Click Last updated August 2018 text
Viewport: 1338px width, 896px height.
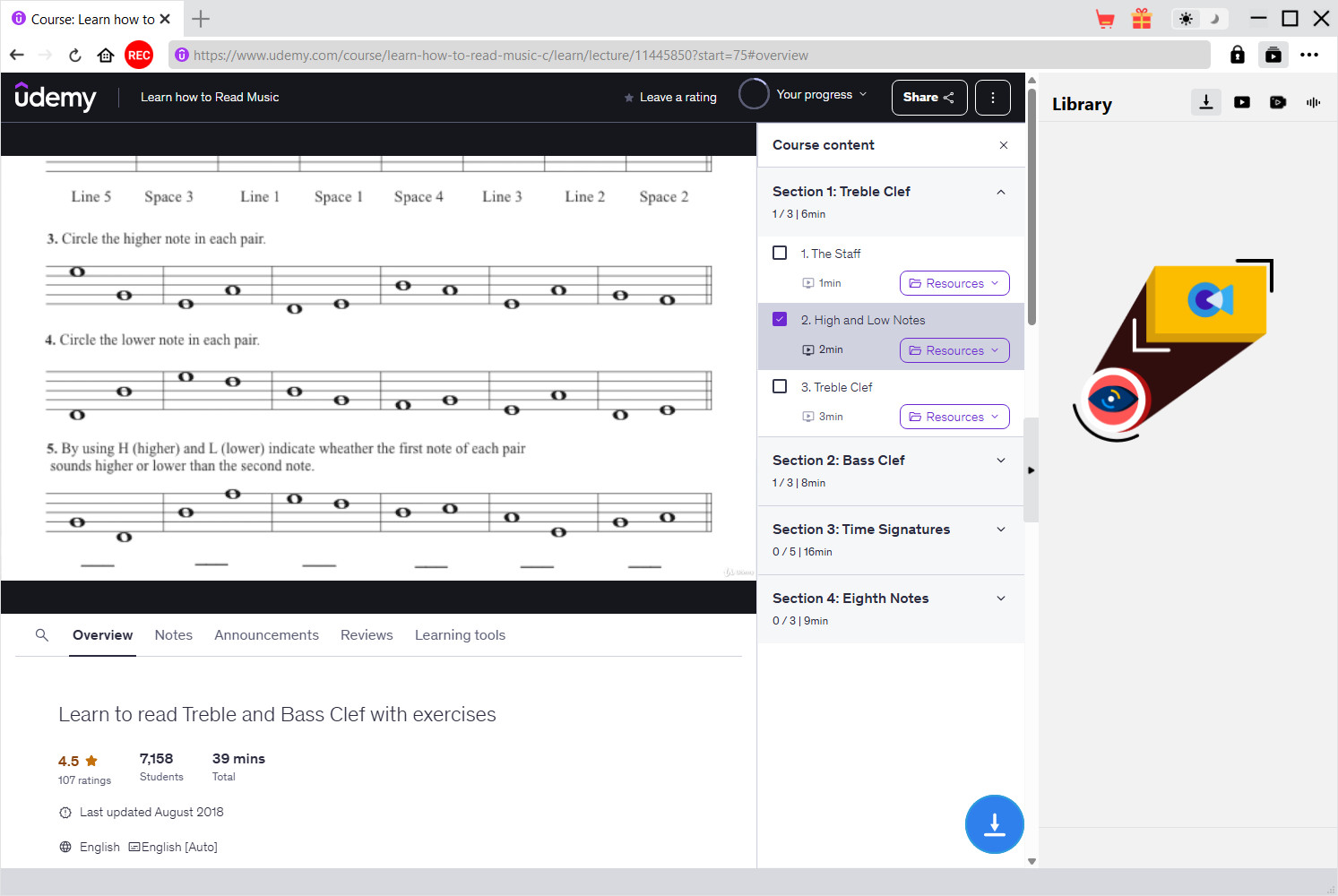click(151, 812)
